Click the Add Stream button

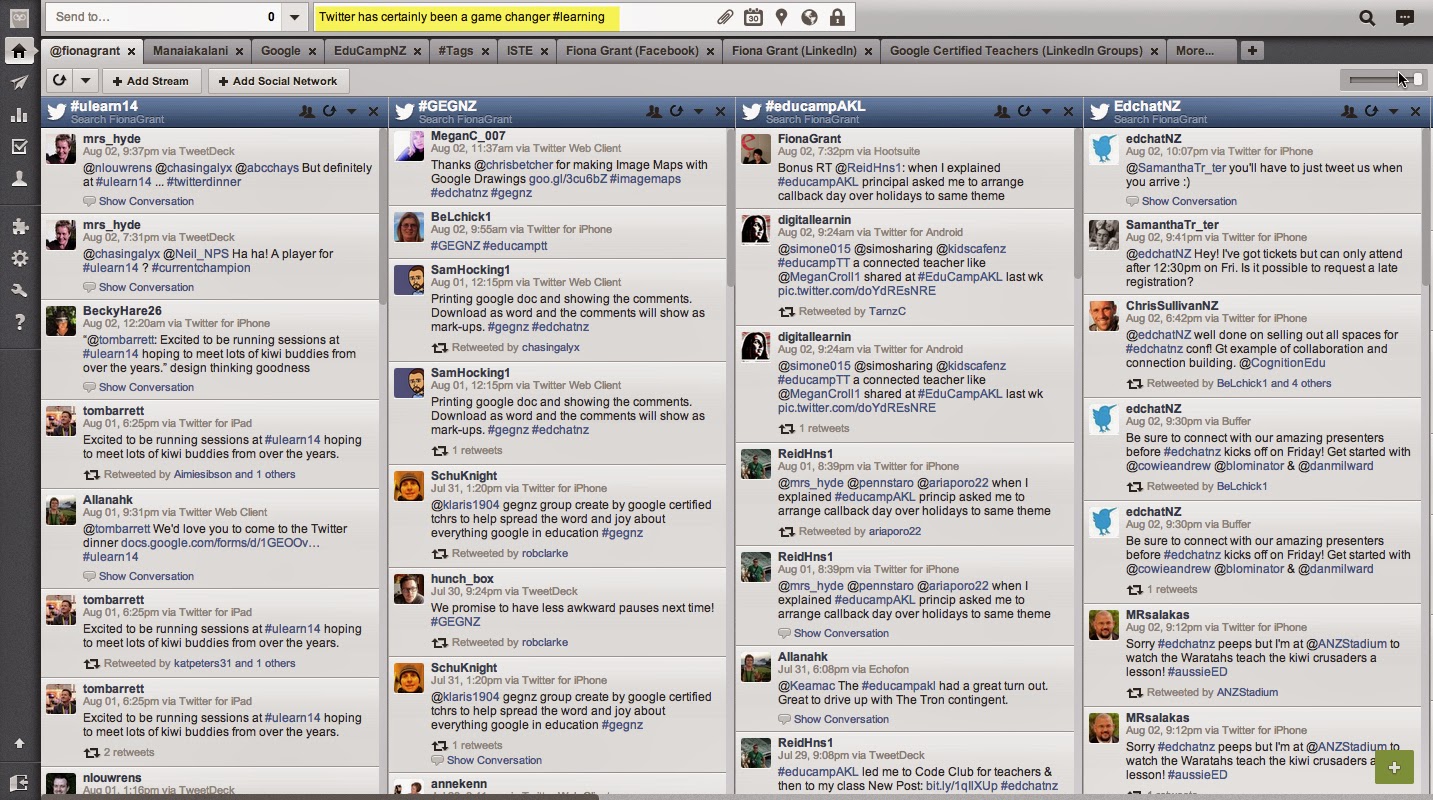tap(150, 81)
